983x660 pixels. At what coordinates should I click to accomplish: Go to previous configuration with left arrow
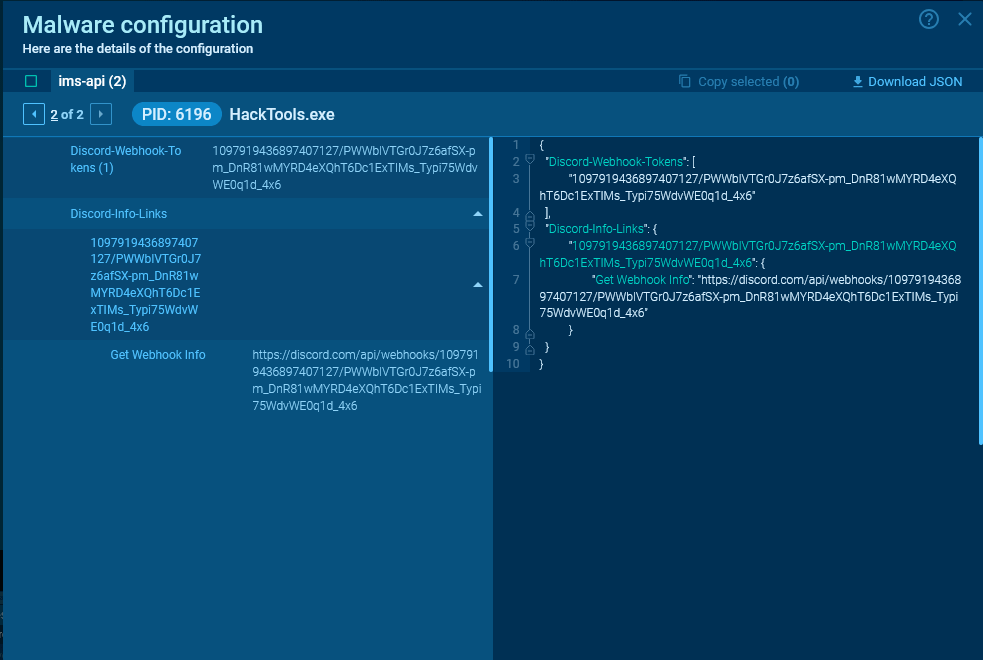(34, 114)
